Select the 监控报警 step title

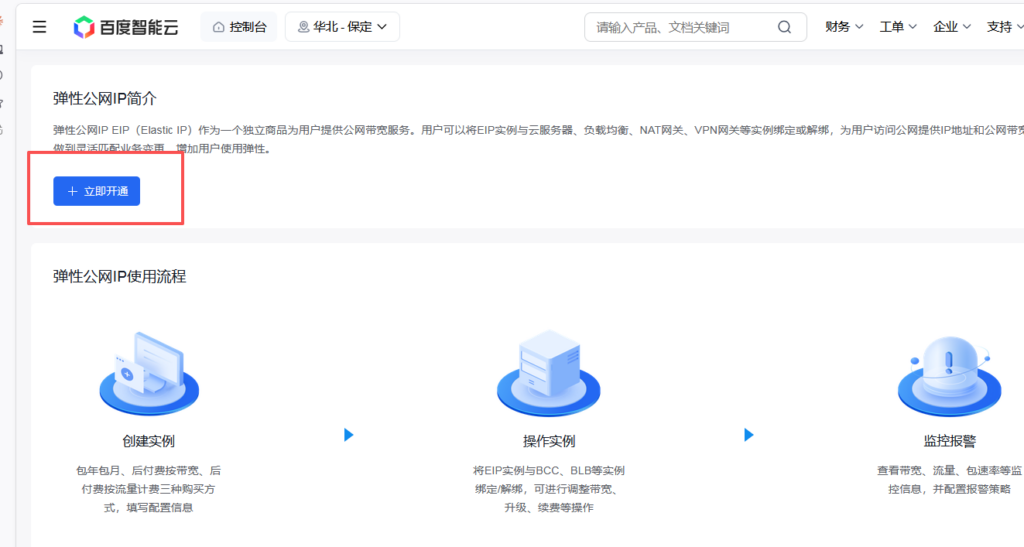pyautogui.click(x=949, y=441)
